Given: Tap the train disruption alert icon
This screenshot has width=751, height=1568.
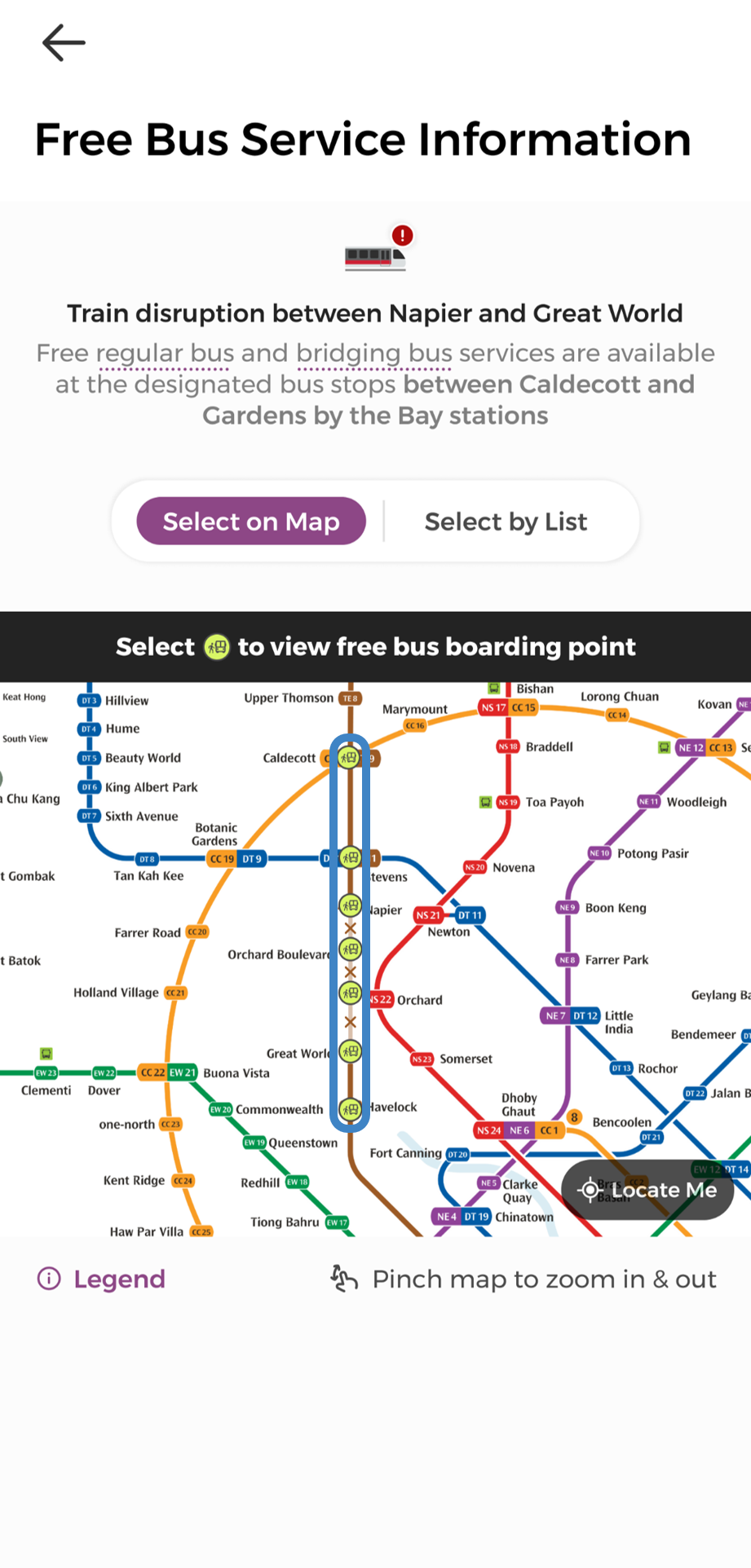Looking at the screenshot, I should (x=376, y=249).
